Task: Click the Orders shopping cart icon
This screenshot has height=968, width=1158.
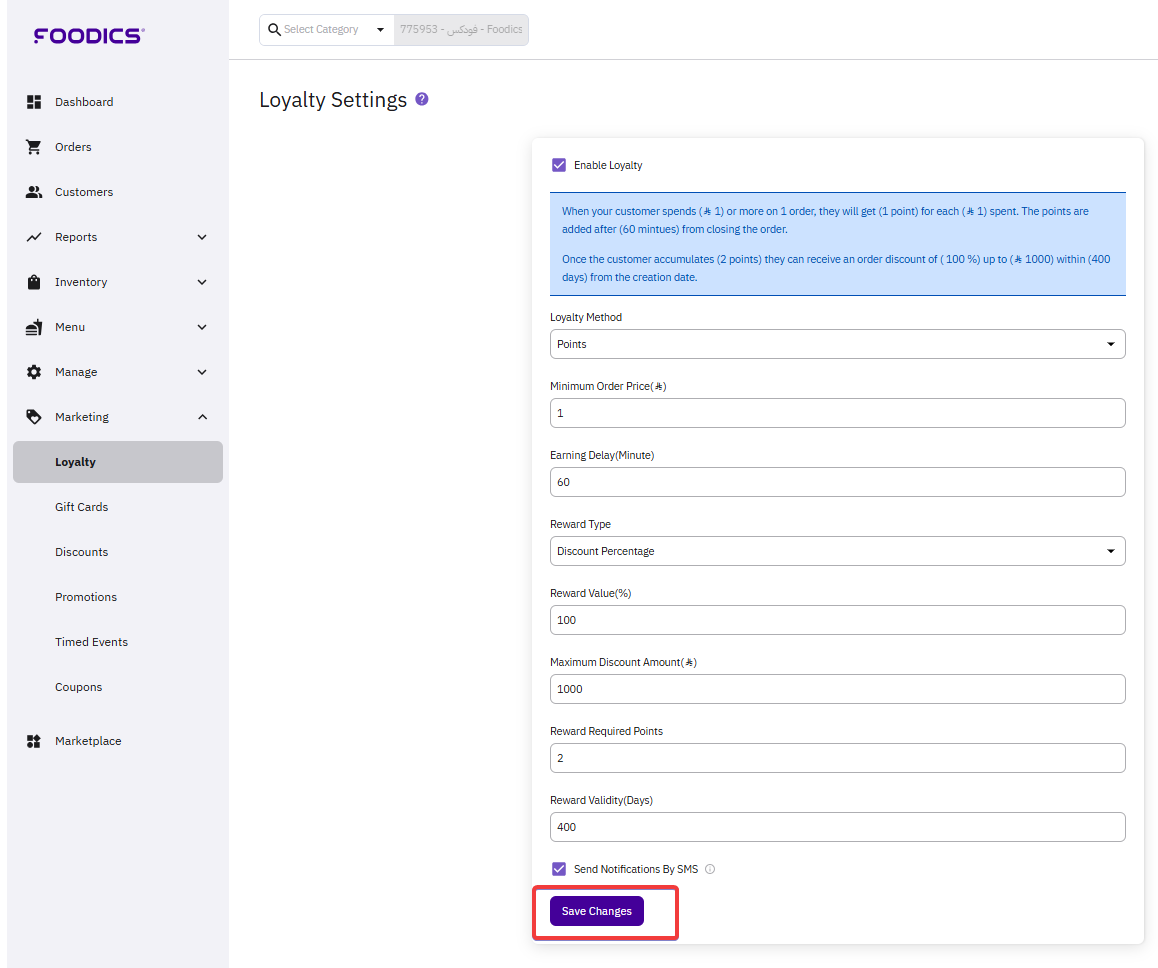Action: [x=34, y=147]
